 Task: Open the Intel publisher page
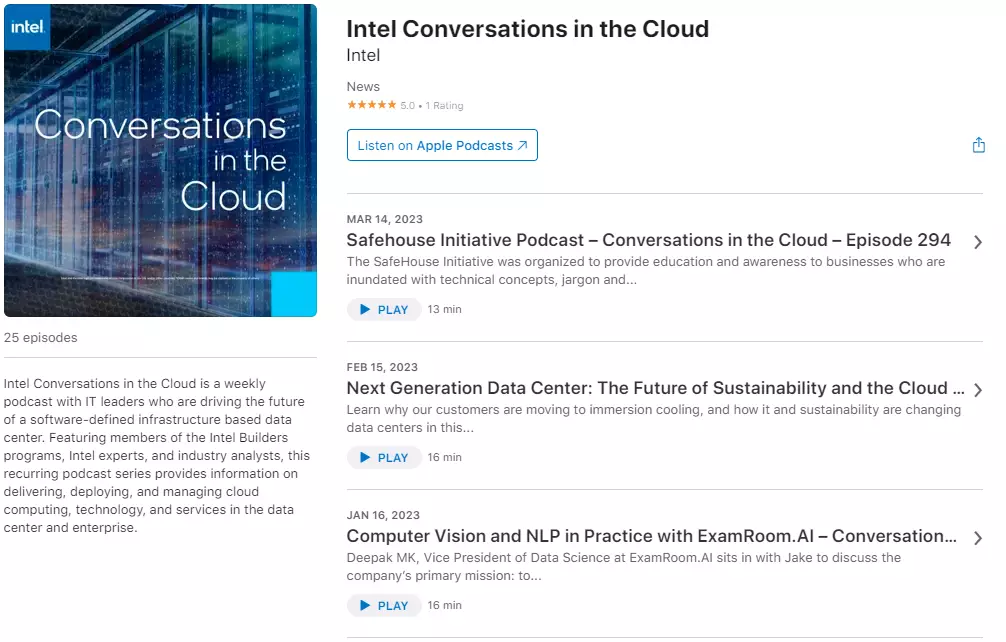coord(363,55)
